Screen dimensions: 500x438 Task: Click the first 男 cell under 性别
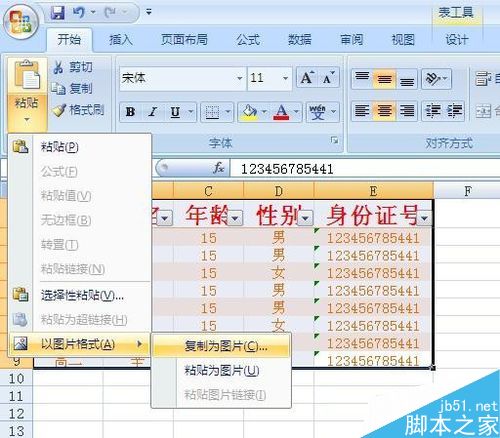point(279,238)
